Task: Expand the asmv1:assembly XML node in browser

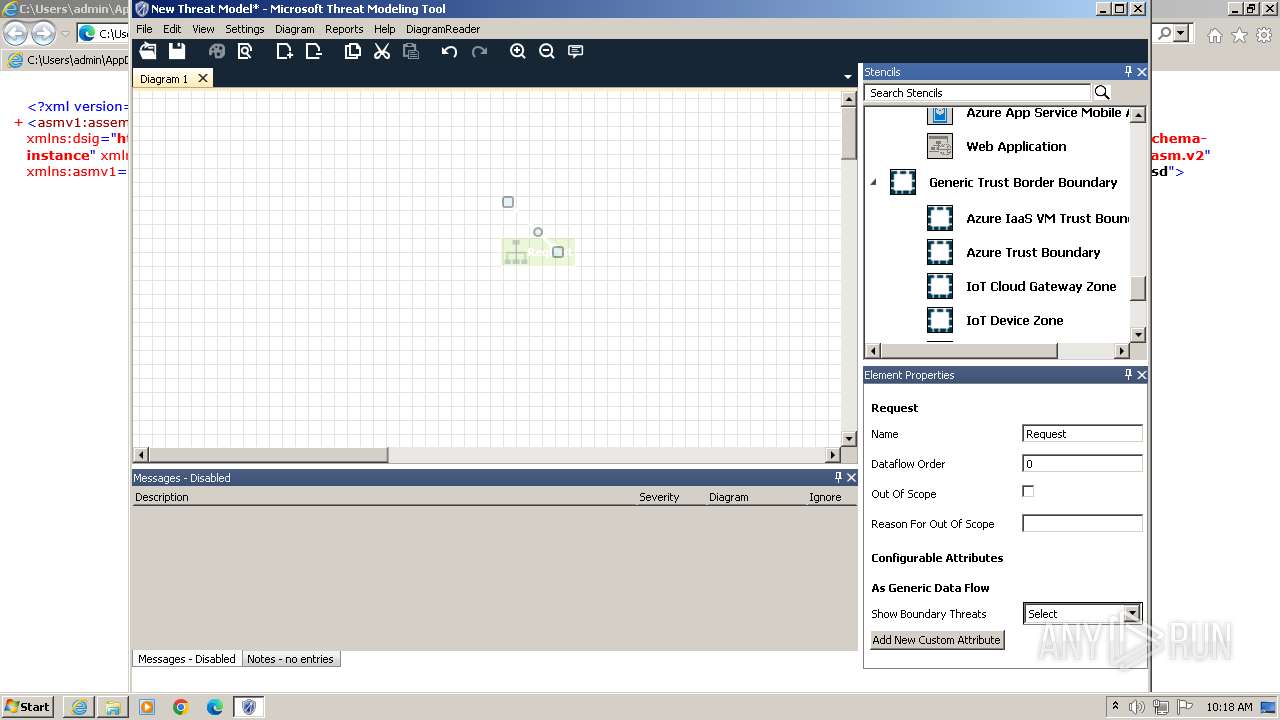Action: click(x=19, y=123)
